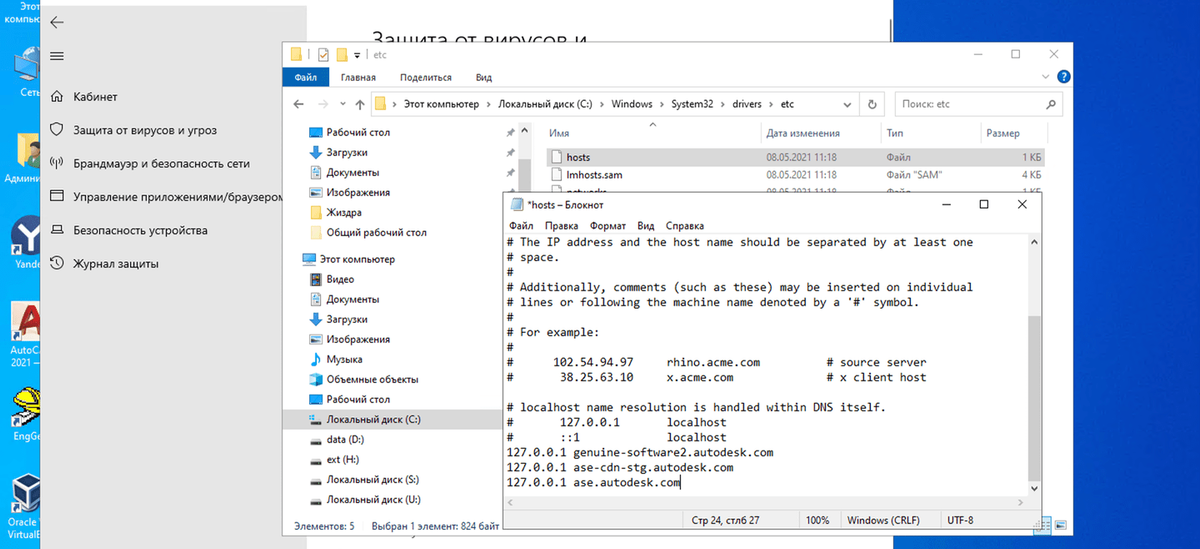This screenshot has height=549, width=1200.
Task: Refresh the etc folder view
Action: pos(873,104)
